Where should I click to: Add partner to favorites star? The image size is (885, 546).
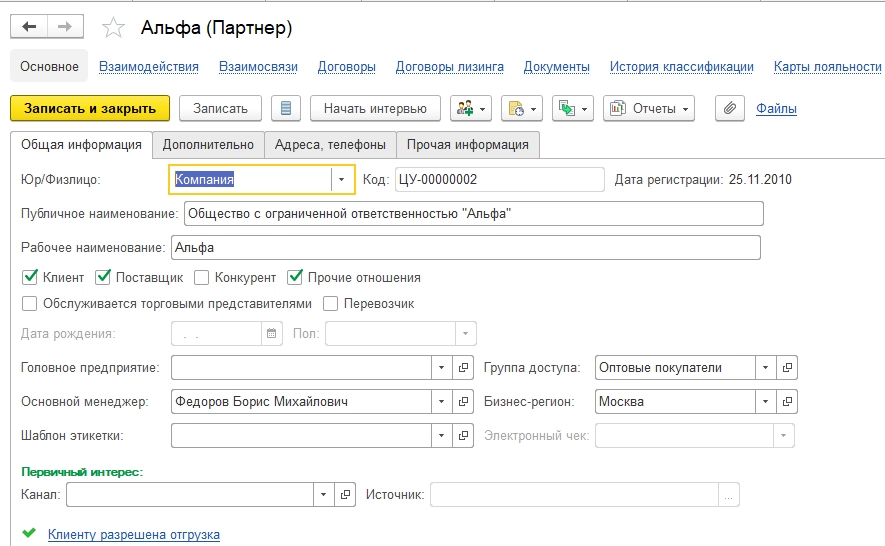tap(115, 28)
